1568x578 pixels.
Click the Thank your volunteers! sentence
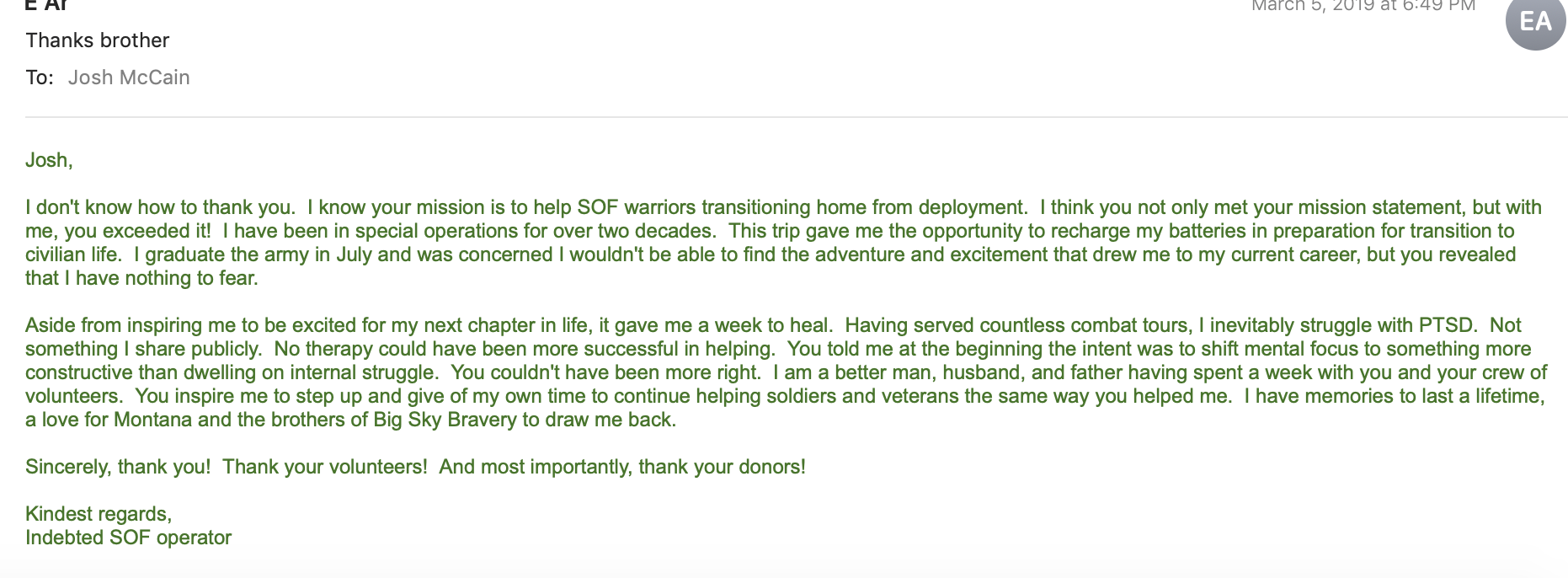tap(325, 467)
